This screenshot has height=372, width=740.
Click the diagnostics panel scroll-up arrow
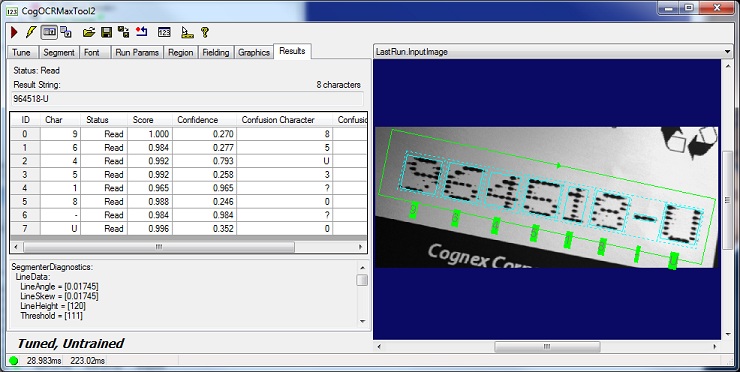(362, 267)
